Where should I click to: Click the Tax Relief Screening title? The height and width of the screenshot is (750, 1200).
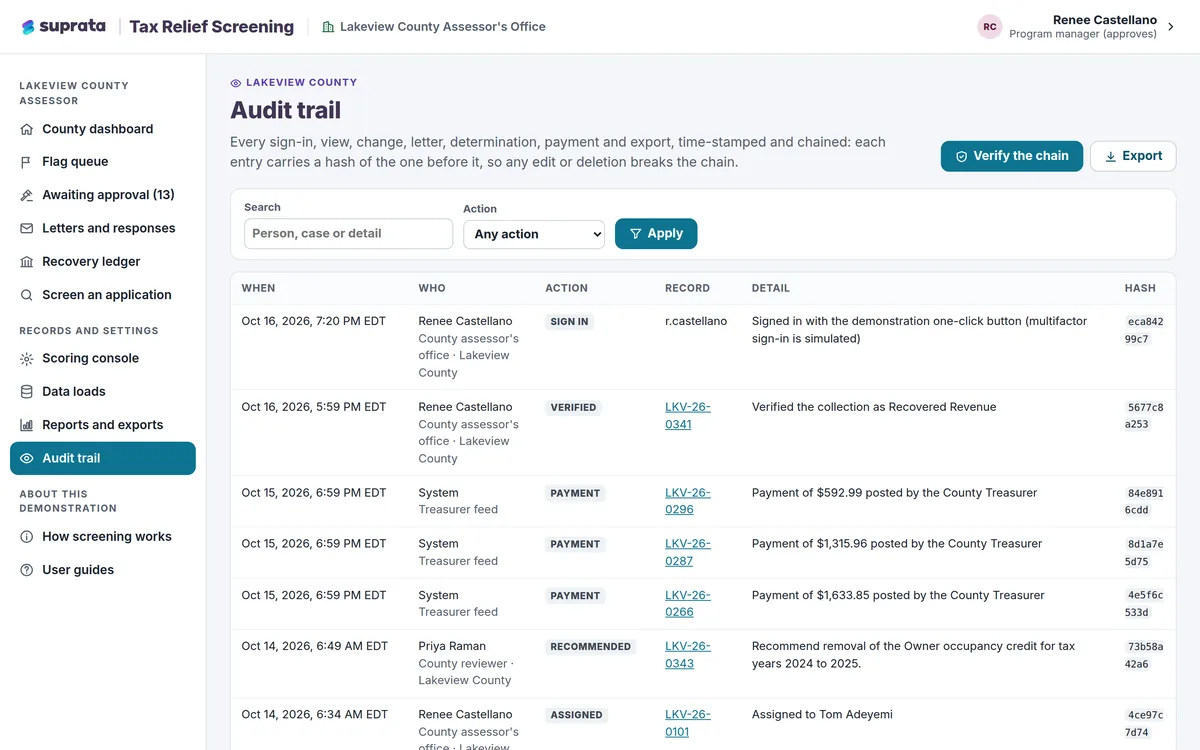coord(212,27)
